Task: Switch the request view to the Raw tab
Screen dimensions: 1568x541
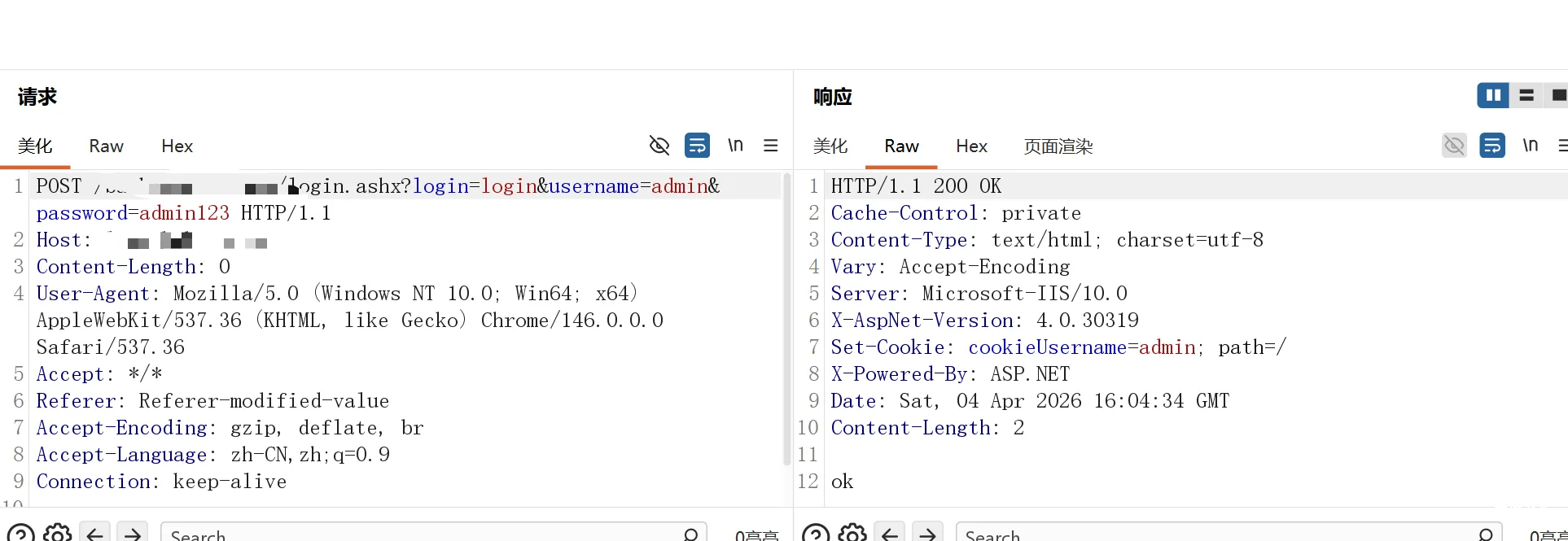Action: [x=106, y=146]
